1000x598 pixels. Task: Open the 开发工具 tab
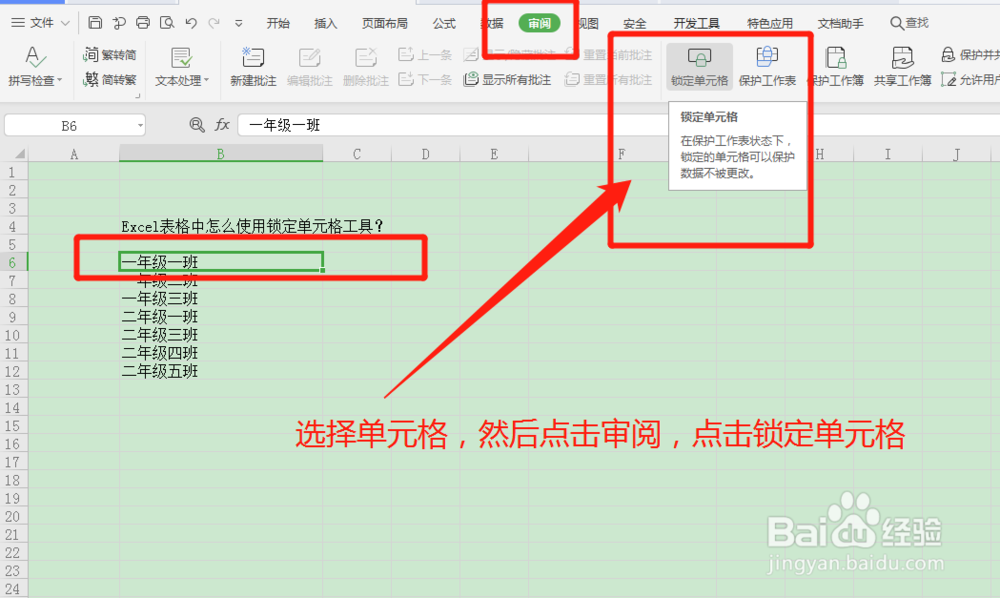coord(696,24)
